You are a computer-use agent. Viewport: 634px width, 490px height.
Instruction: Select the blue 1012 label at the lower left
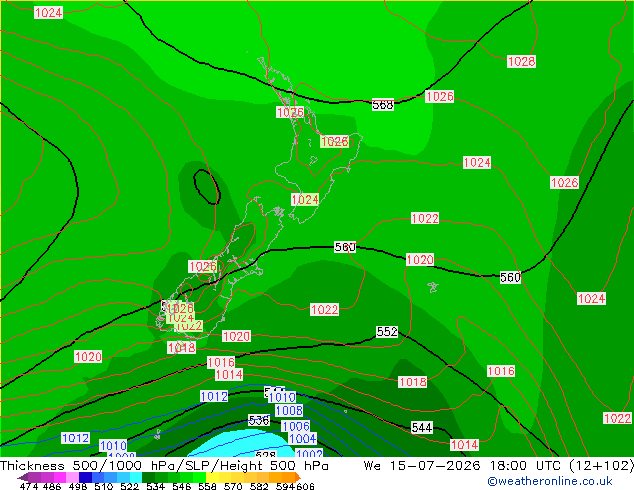(x=75, y=438)
